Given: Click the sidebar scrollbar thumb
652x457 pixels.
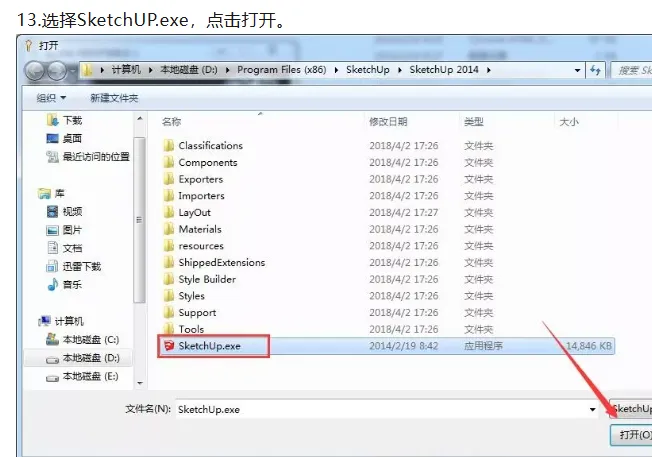Looking at the screenshot, I should pos(140,220).
